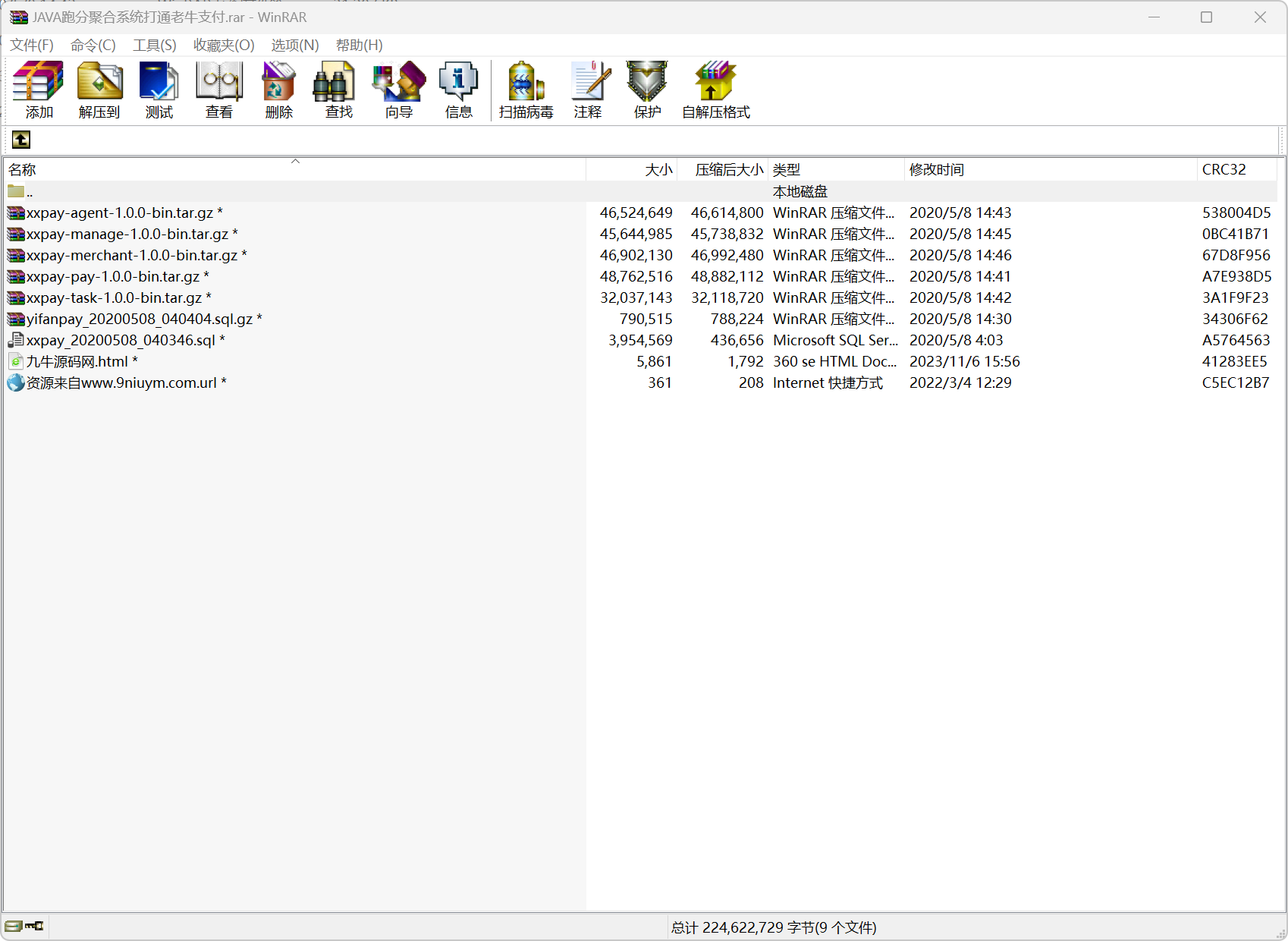This screenshot has width=1288, height=941.
Task: Click the Extract To (解压到) icon
Action: point(99,90)
